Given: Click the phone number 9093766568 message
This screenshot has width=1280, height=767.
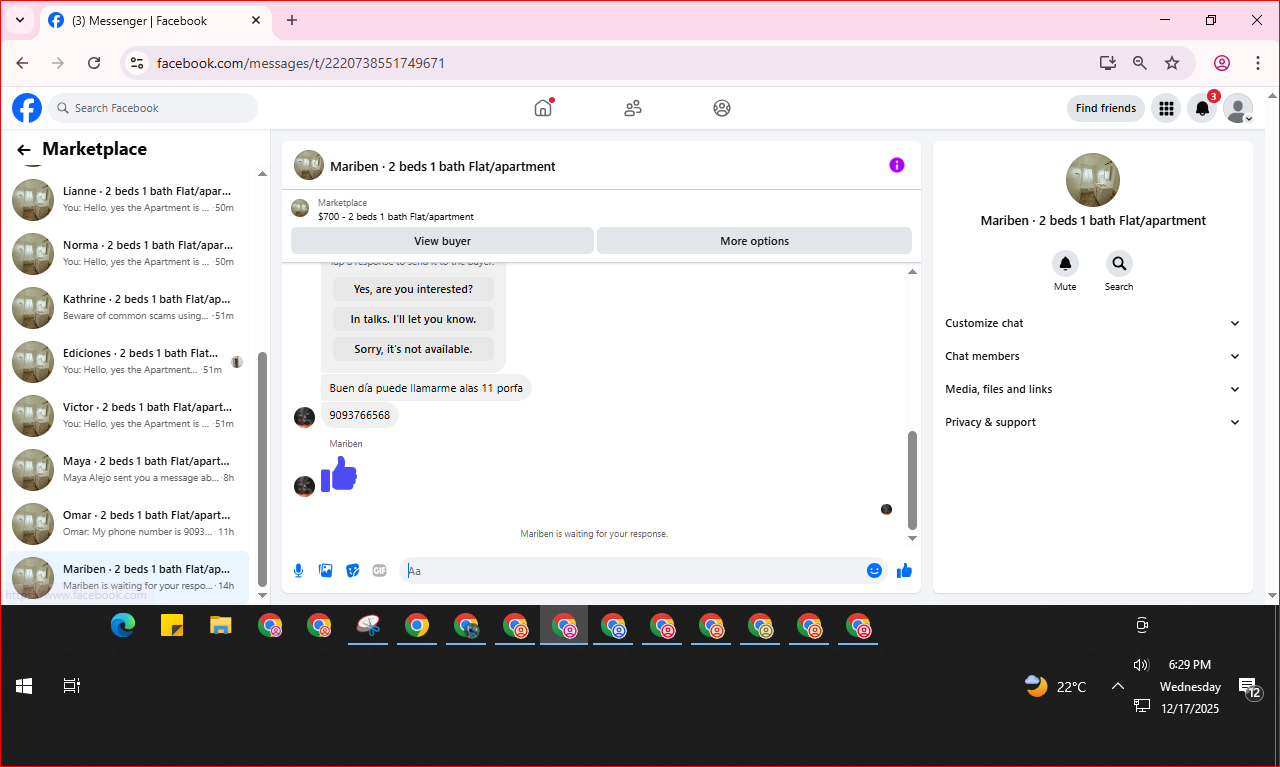Looking at the screenshot, I should [x=360, y=415].
